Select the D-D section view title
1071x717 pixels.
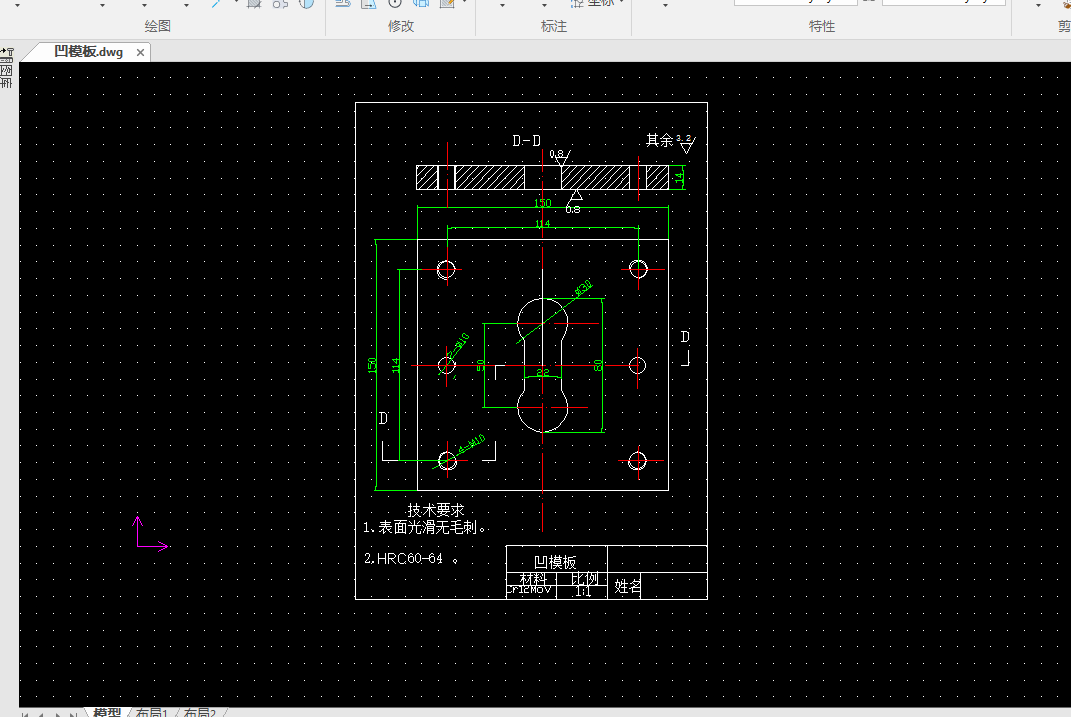pos(527,141)
